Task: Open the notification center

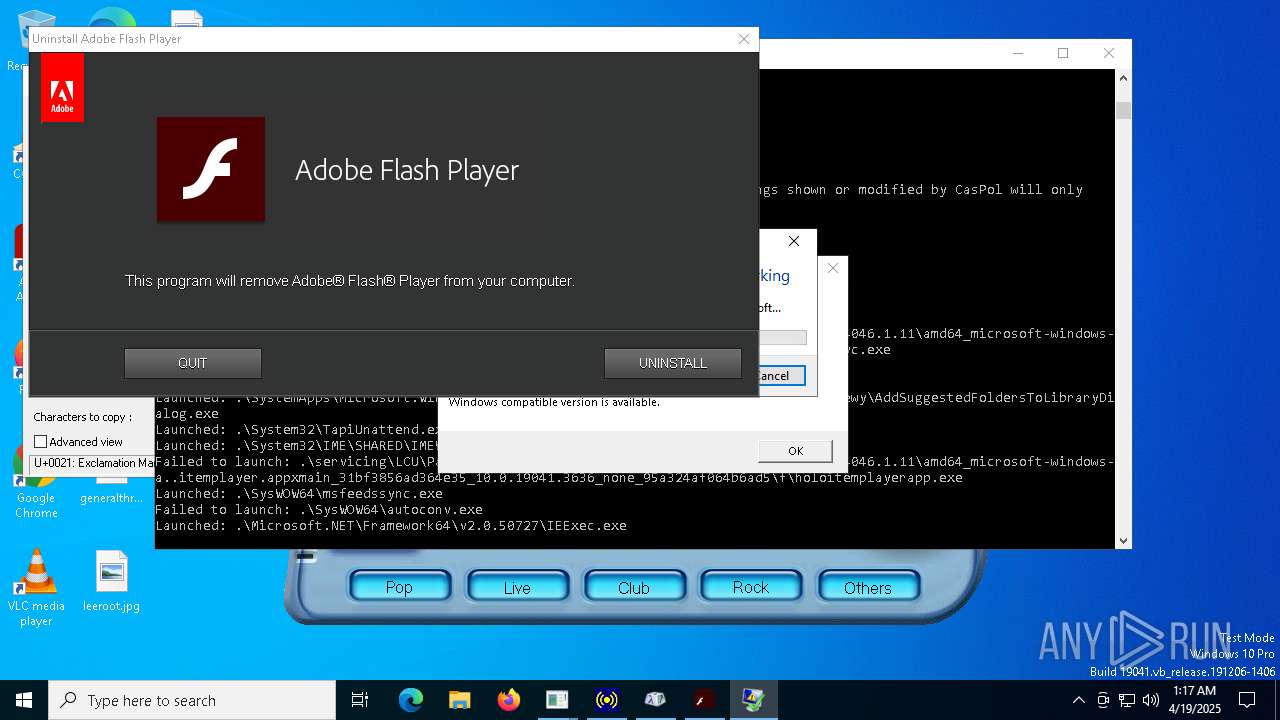Action: [x=1247, y=700]
